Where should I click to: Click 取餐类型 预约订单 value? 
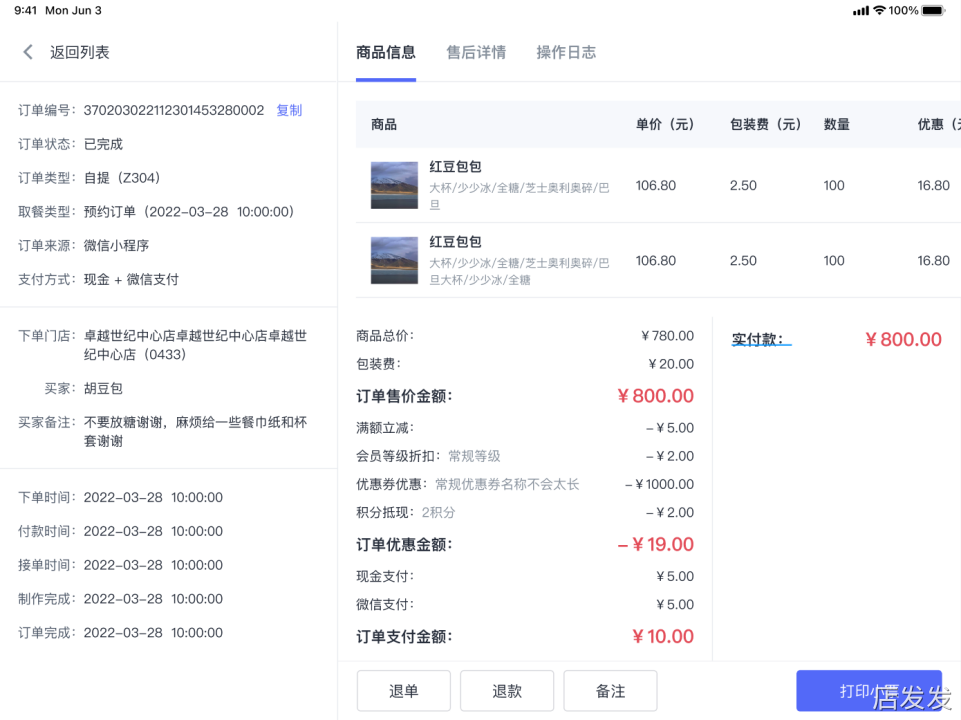[189, 211]
